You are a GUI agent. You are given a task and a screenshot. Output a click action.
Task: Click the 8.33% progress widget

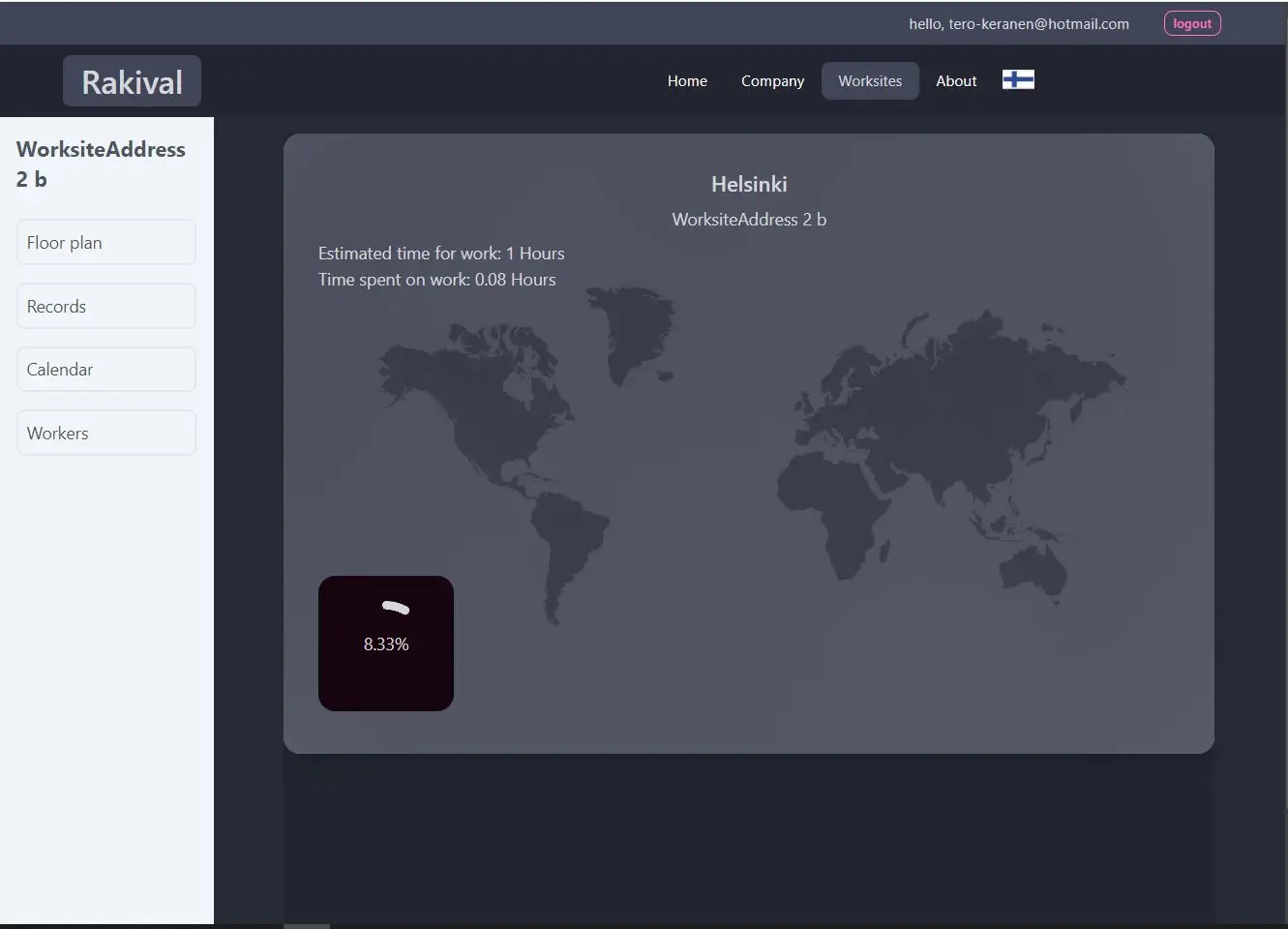tap(386, 644)
